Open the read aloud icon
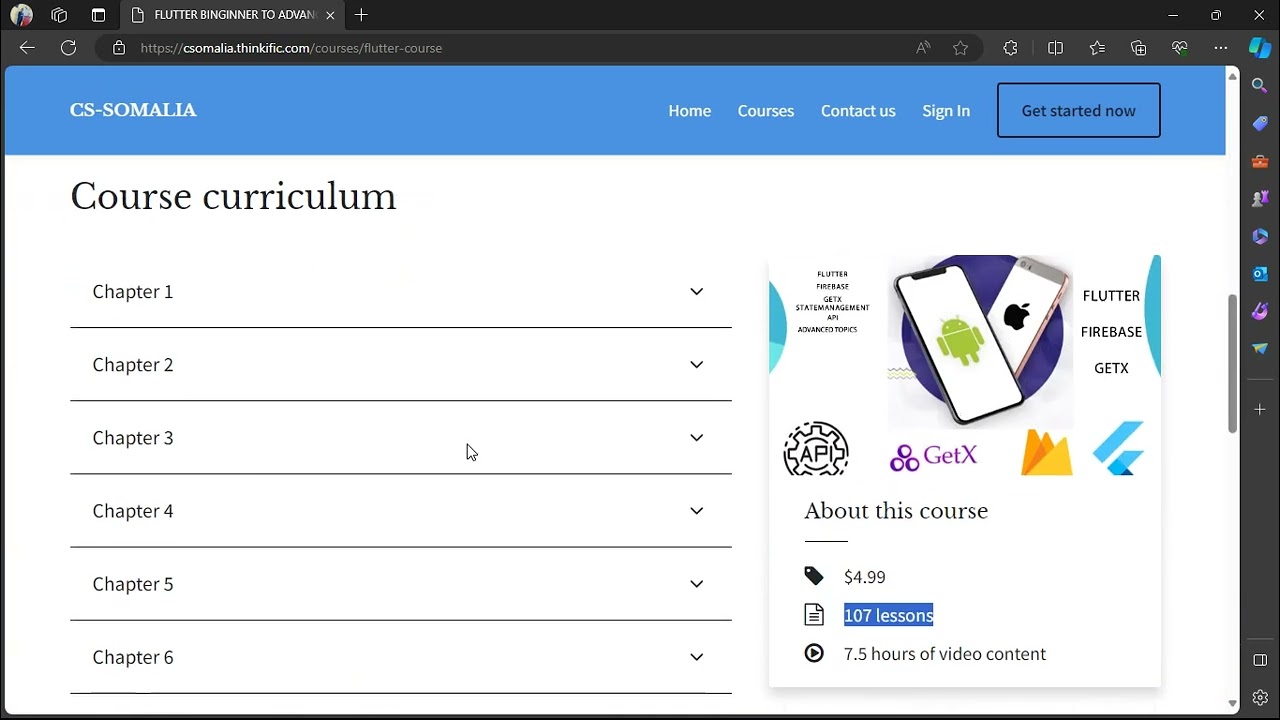The width and height of the screenshot is (1280, 720). point(923,48)
